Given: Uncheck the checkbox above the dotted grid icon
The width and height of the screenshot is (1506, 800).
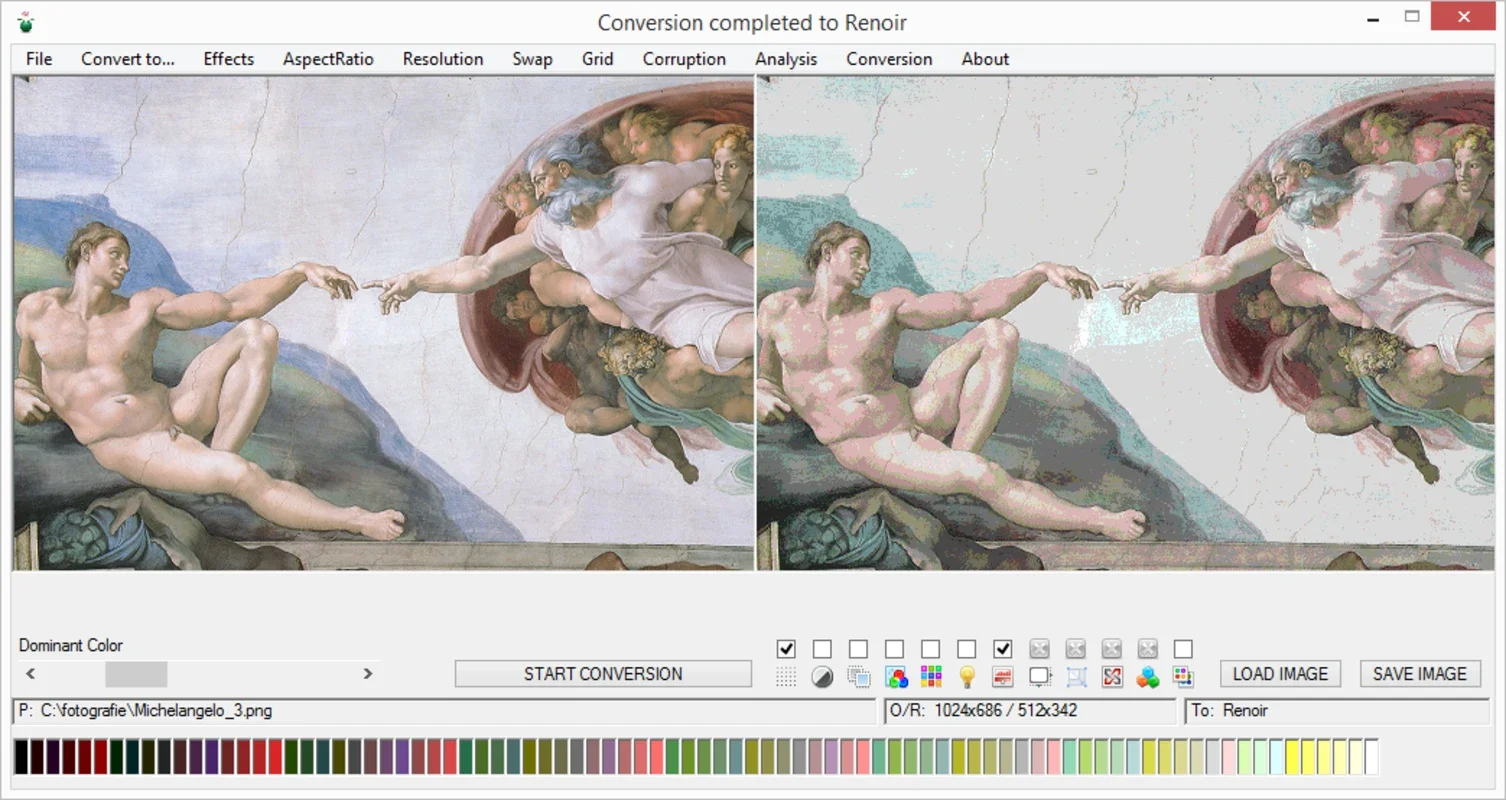Looking at the screenshot, I should pos(786,649).
